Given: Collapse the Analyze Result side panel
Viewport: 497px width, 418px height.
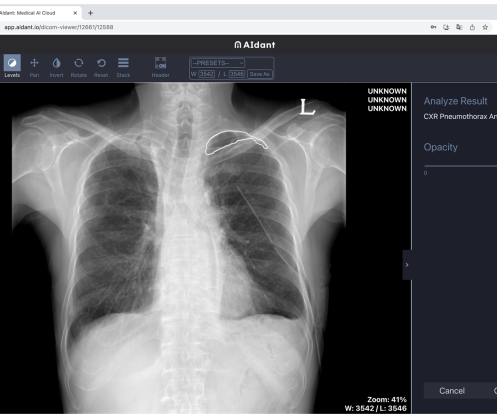Looking at the screenshot, I should [x=407, y=265].
